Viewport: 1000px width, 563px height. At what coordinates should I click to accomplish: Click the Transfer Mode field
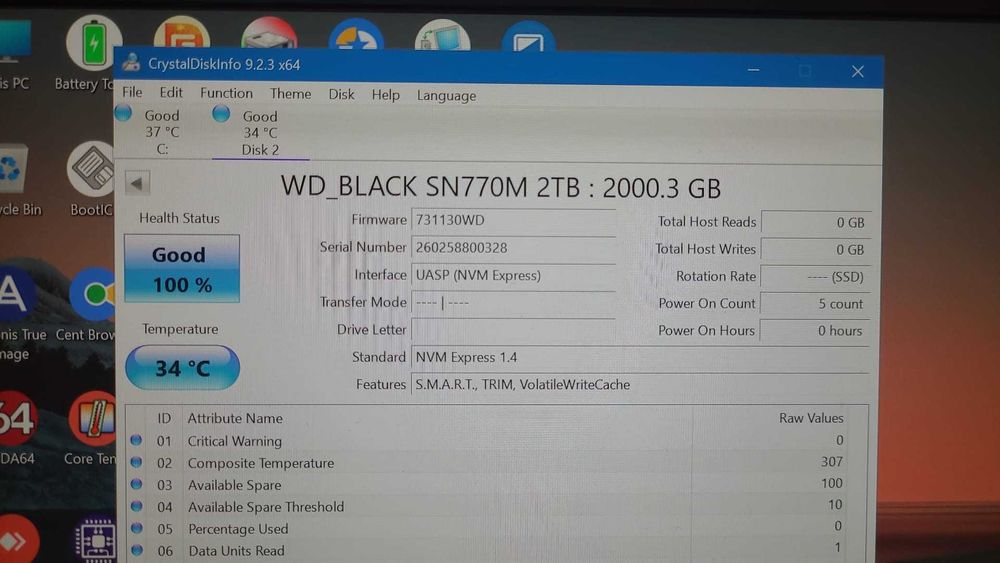(513, 303)
